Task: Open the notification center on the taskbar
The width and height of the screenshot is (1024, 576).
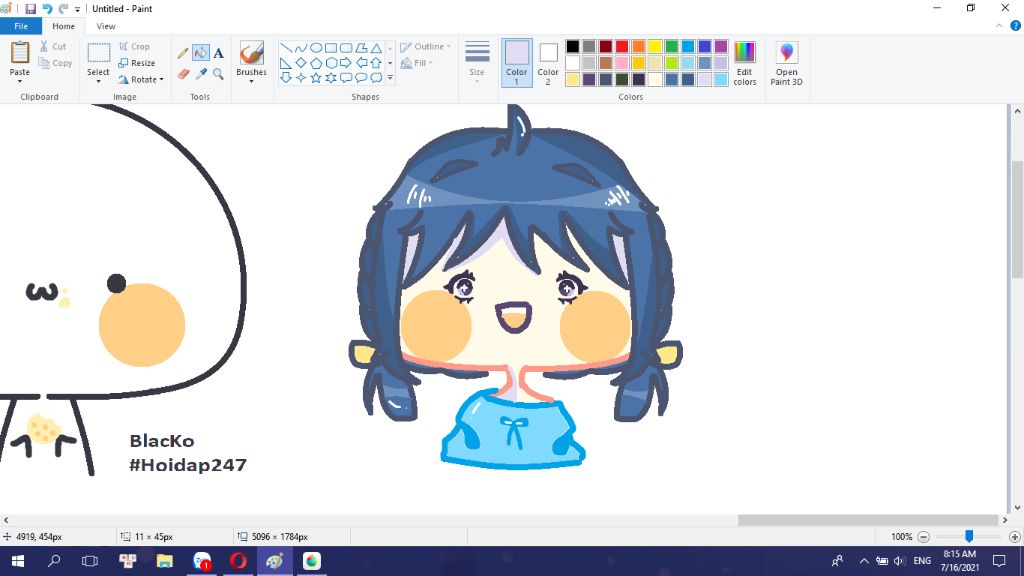Action: [x=999, y=561]
